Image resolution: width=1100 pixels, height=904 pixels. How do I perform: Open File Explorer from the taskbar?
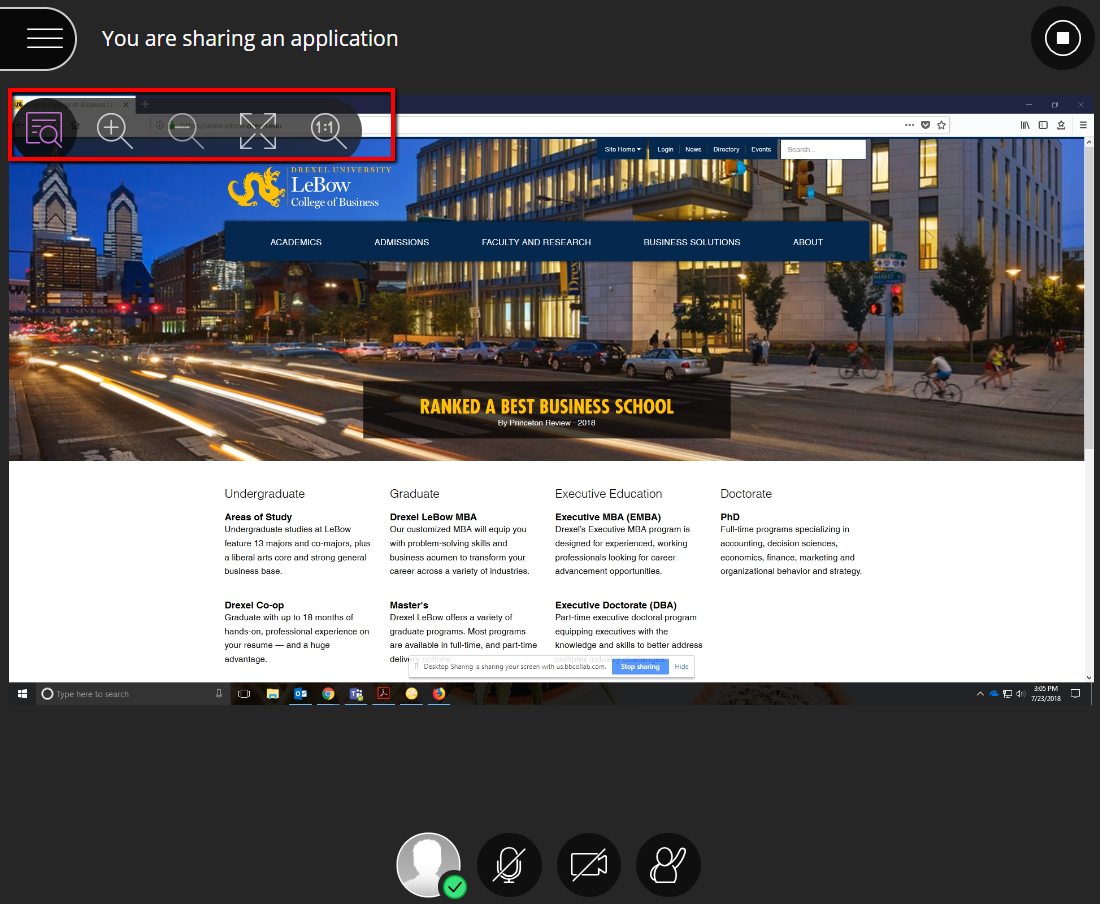273,694
